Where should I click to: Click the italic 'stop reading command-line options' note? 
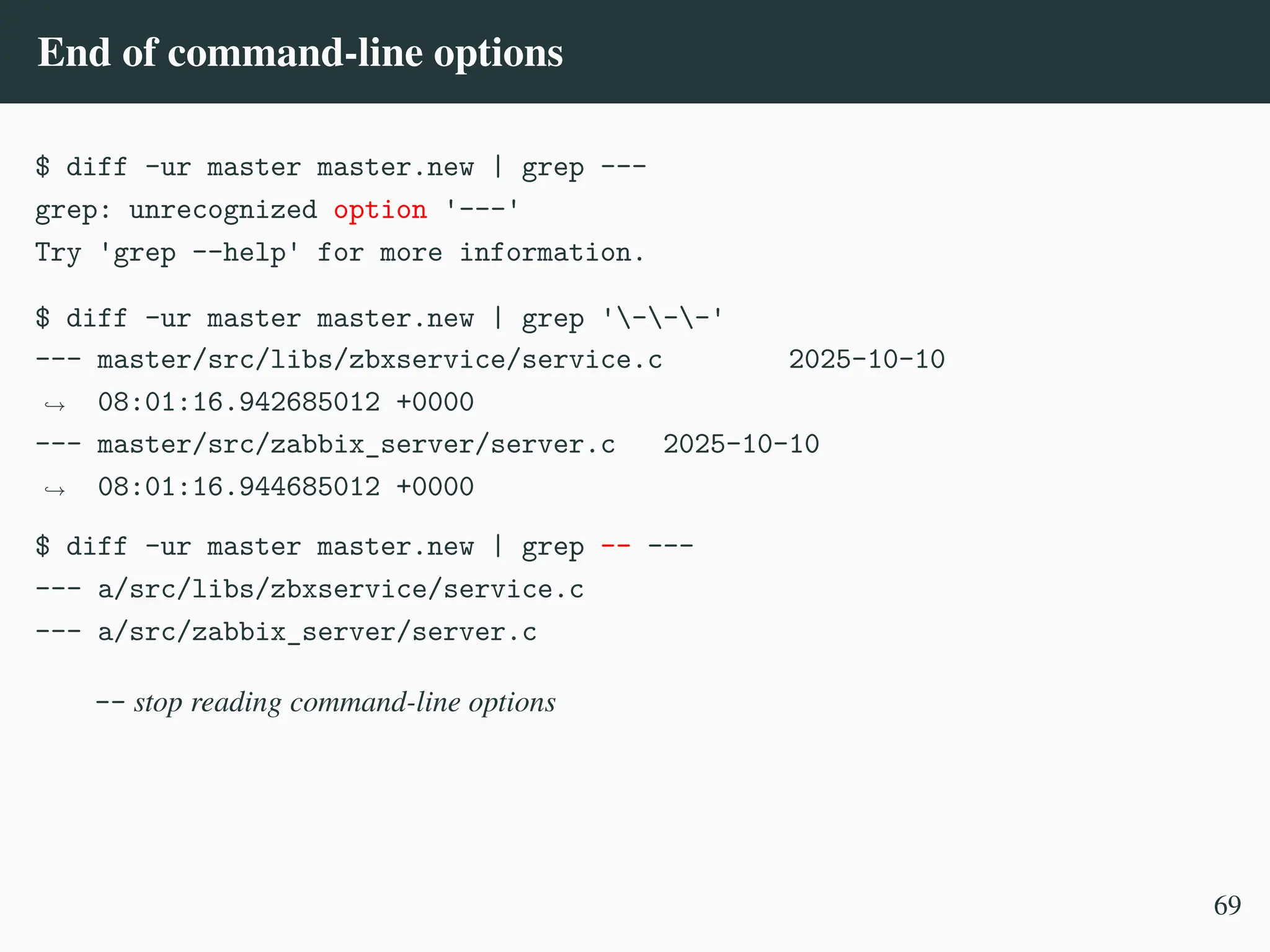click(x=344, y=702)
